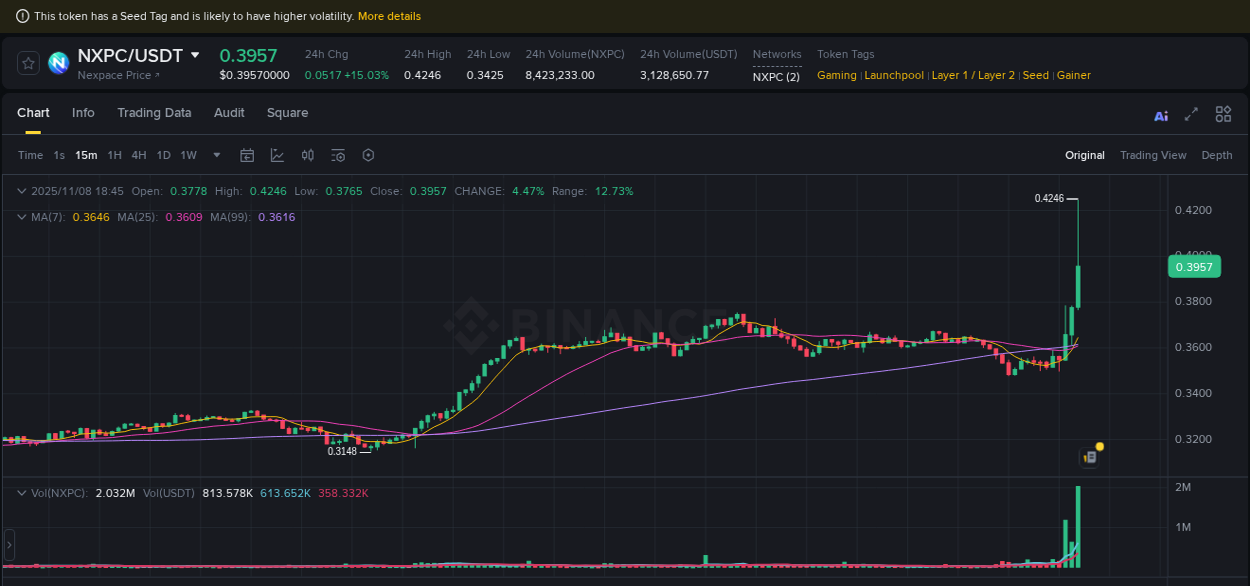Open the chart style line icon
This screenshot has width=1250, height=586.
tap(277, 155)
